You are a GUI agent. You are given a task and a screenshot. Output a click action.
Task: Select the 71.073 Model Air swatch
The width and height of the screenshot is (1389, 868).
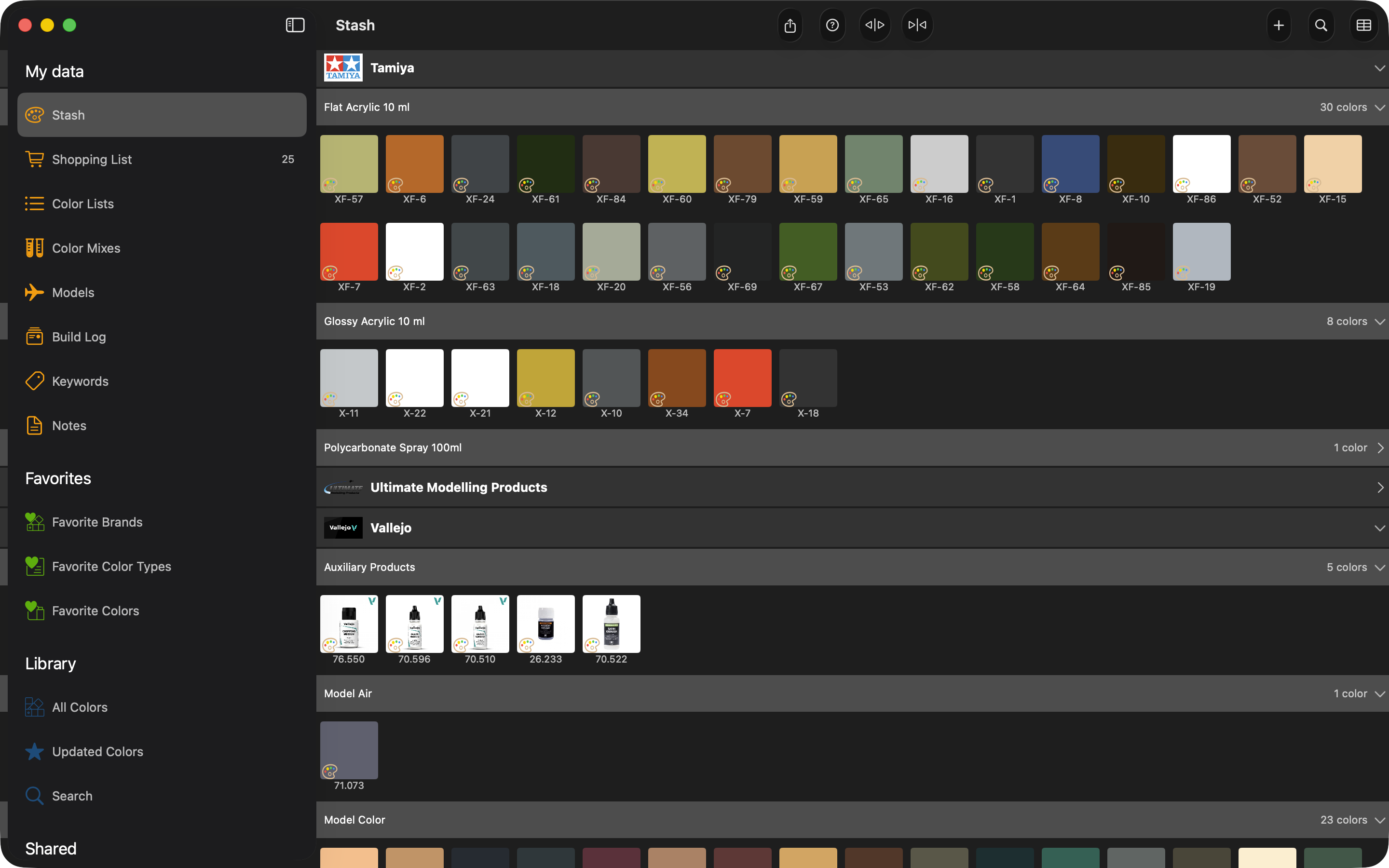point(349,750)
